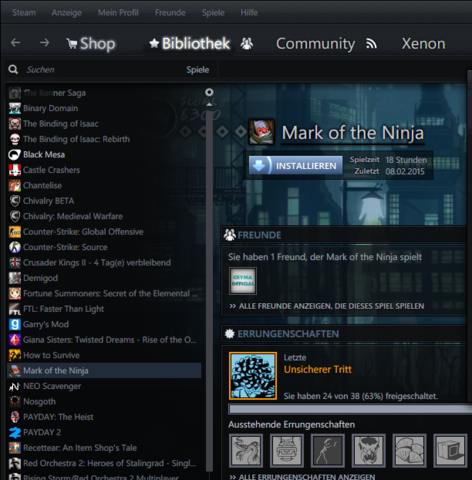Open the Xenon profile tab

(423, 44)
